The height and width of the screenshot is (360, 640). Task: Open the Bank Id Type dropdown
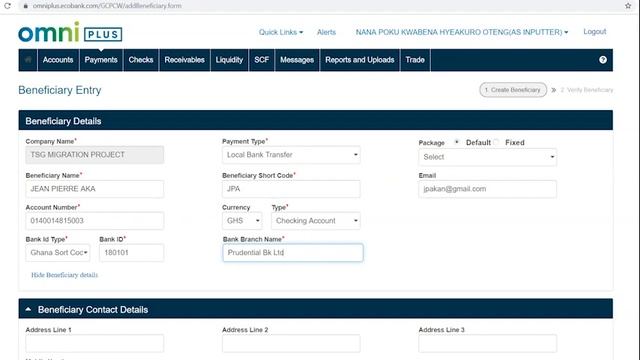[x=58, y=253]
